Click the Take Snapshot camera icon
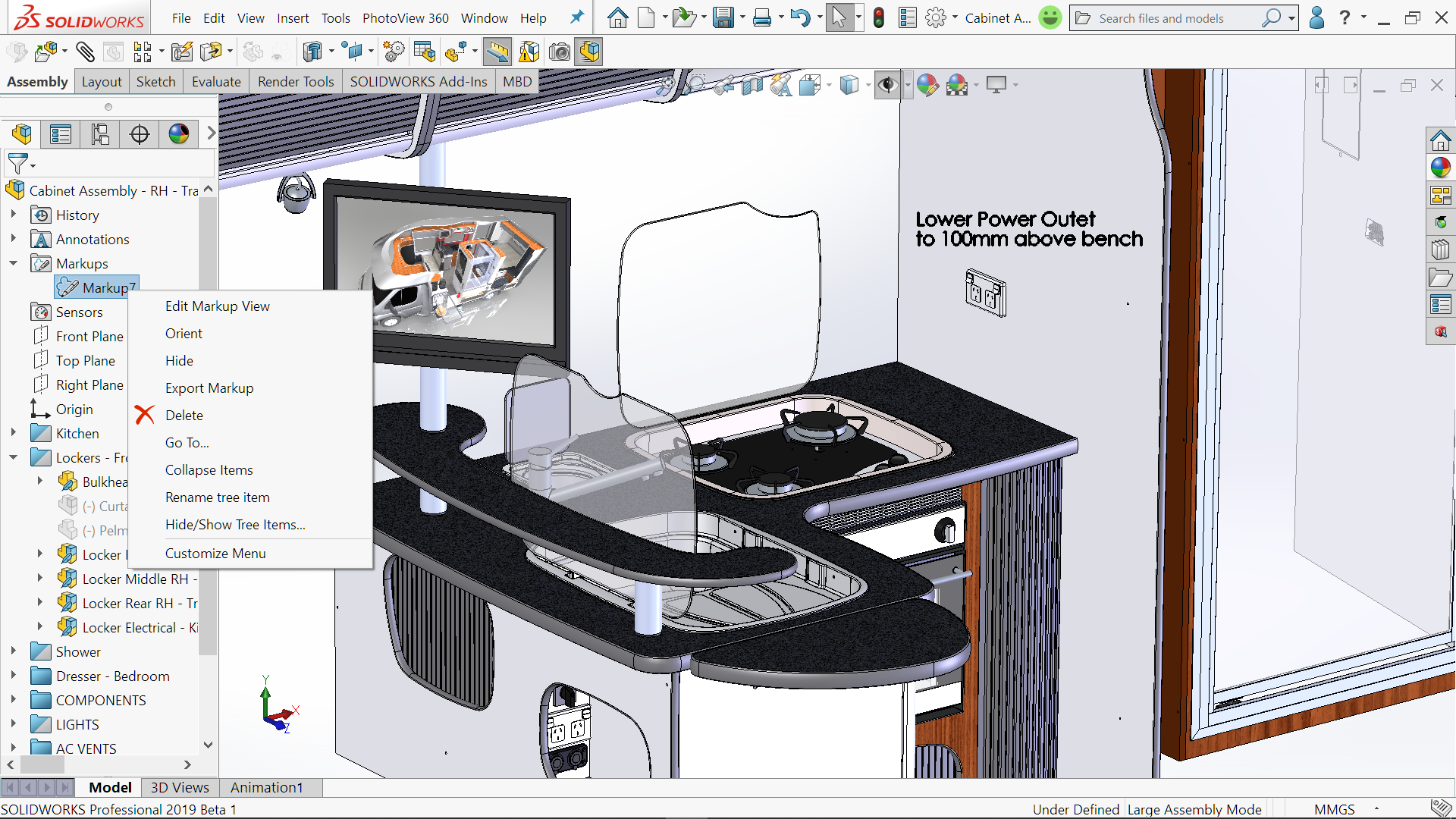 click(560, 52)
